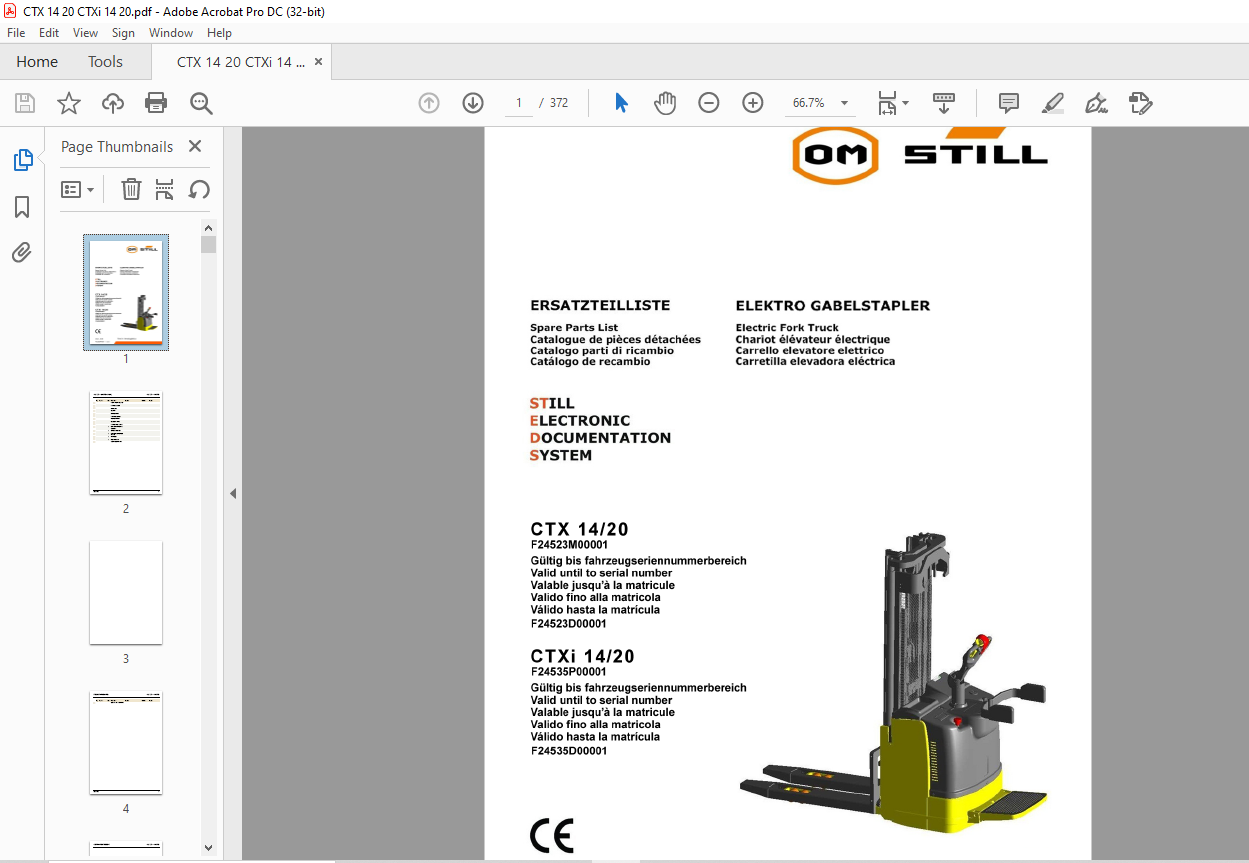Rotate pages icon in thumbnails panel
1249x863 pixels.
[199, 189]
